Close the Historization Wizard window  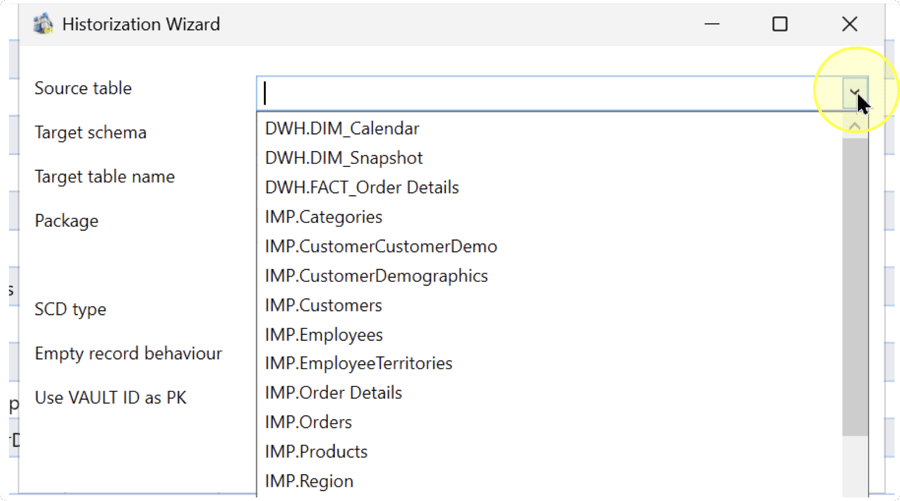tap(849, 24)
